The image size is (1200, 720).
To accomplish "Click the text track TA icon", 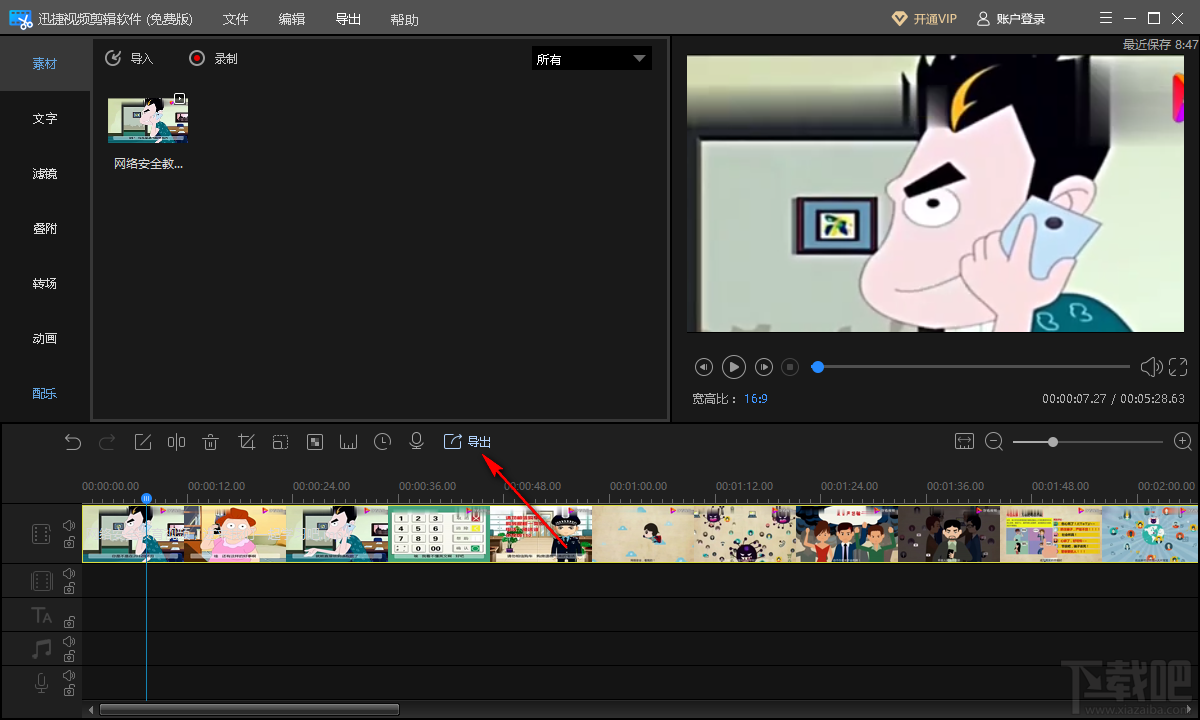I will [x=41, y=615].
